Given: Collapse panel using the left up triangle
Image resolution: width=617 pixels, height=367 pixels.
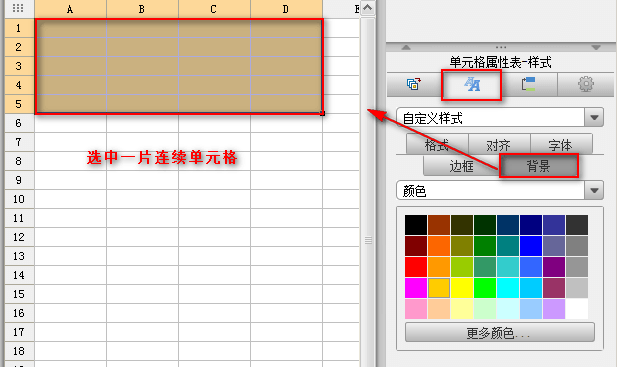Looking at the screenshot, I should coord(406,47).
